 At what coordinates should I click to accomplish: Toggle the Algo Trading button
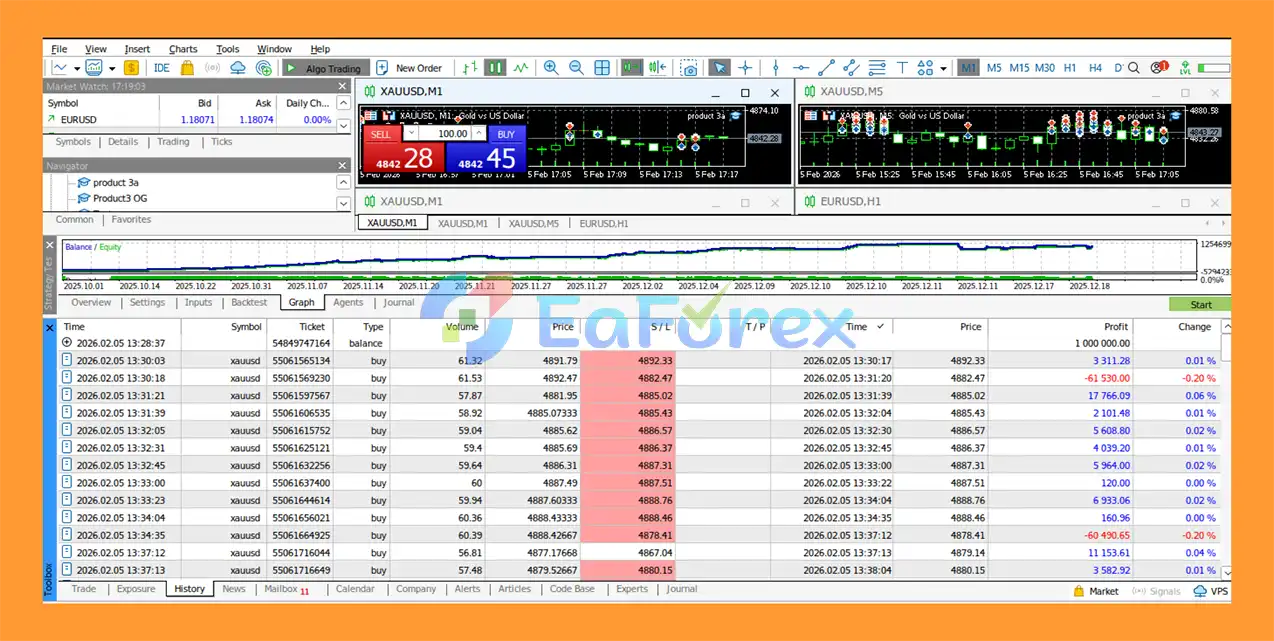[324, 68]
